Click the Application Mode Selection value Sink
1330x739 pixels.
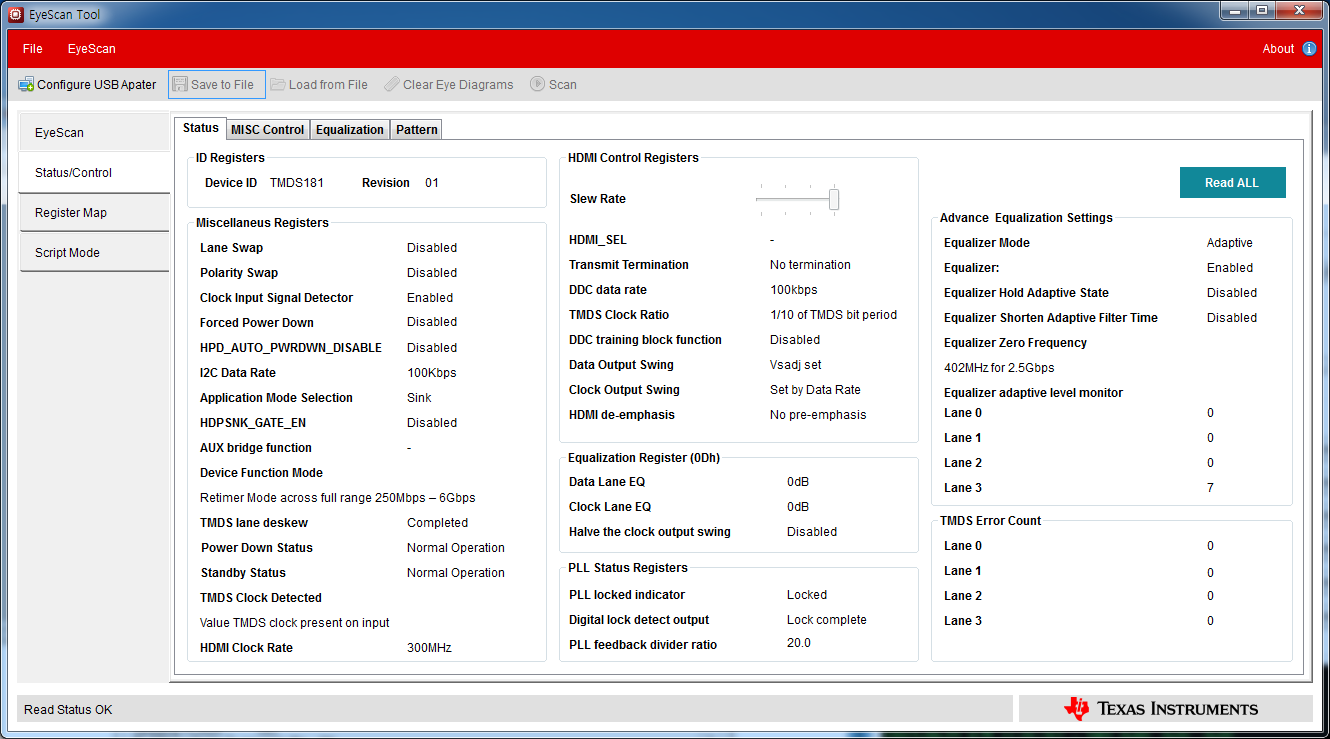pyautogui.click(x=419, y=398)
